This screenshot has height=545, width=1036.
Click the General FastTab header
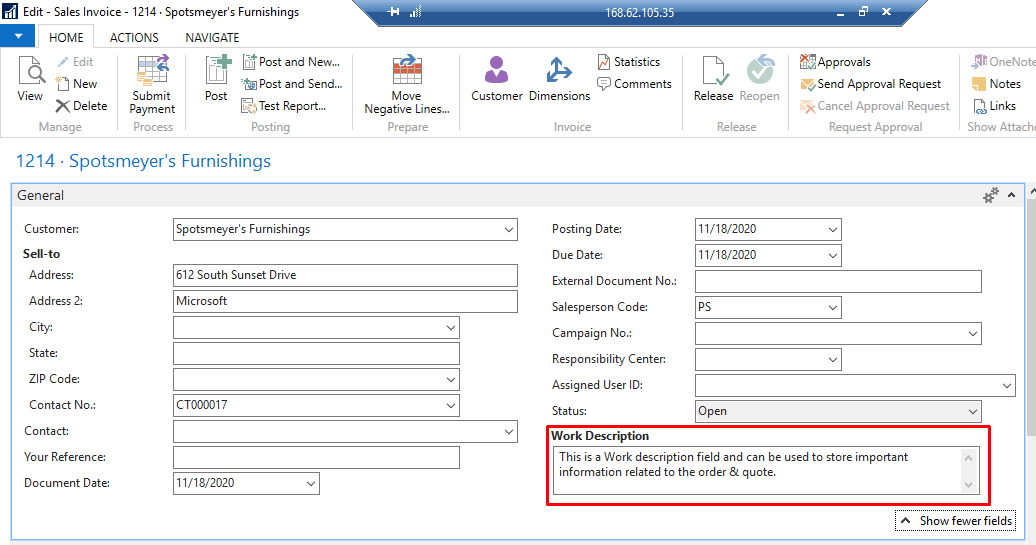518,196
